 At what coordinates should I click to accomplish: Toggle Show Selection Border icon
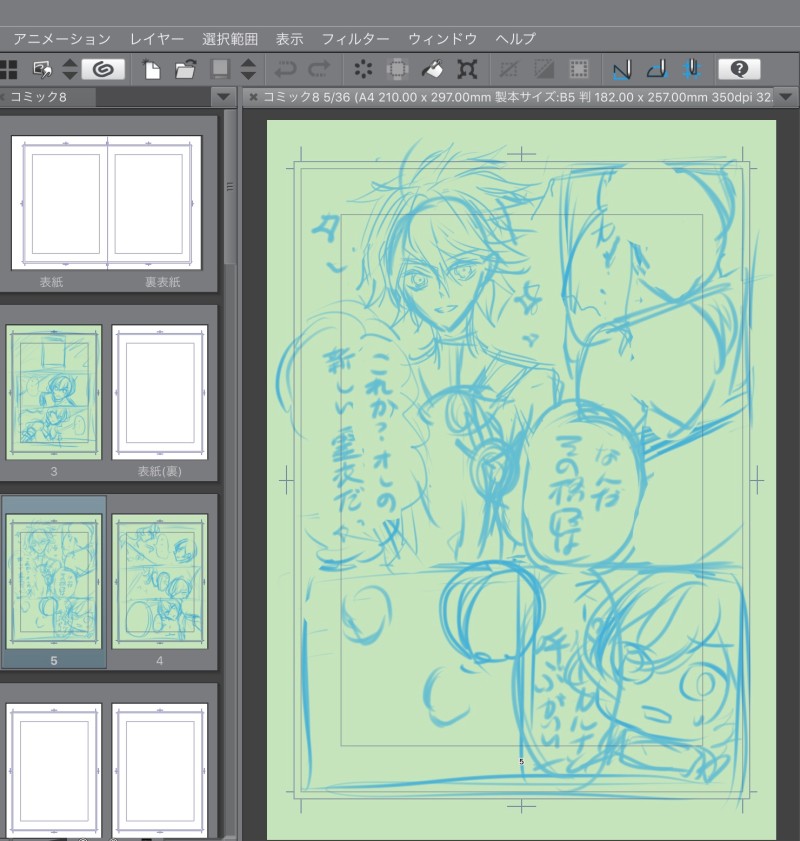[x=579, y=69]
